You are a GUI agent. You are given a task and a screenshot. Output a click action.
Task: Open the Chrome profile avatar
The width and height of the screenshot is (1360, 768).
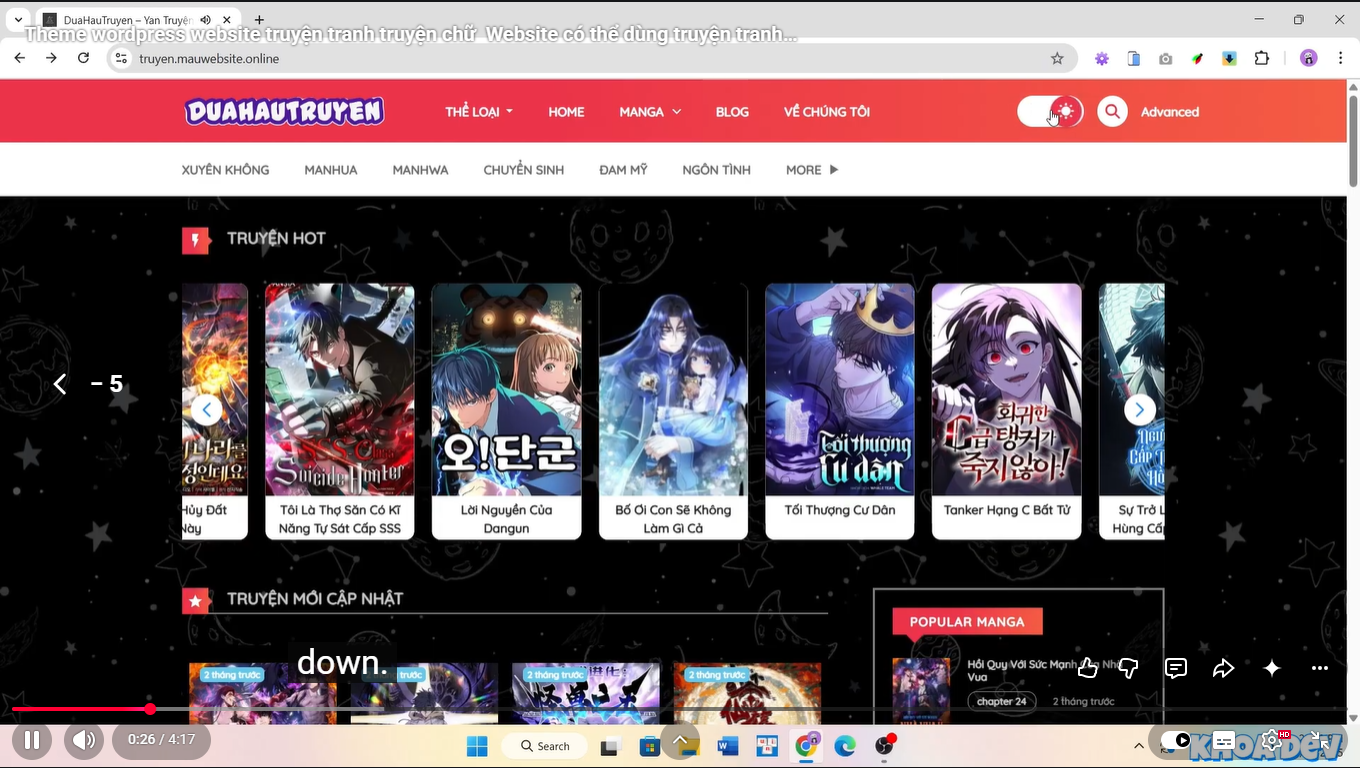point(1309,58)
